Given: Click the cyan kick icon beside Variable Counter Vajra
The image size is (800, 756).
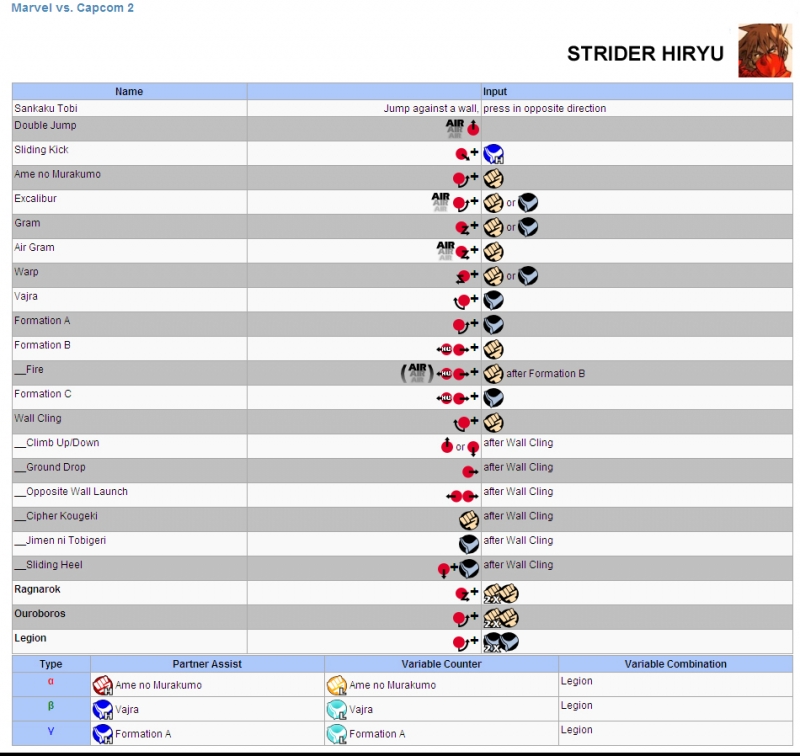Looking at the screenshot, I should tap(337, 710).
